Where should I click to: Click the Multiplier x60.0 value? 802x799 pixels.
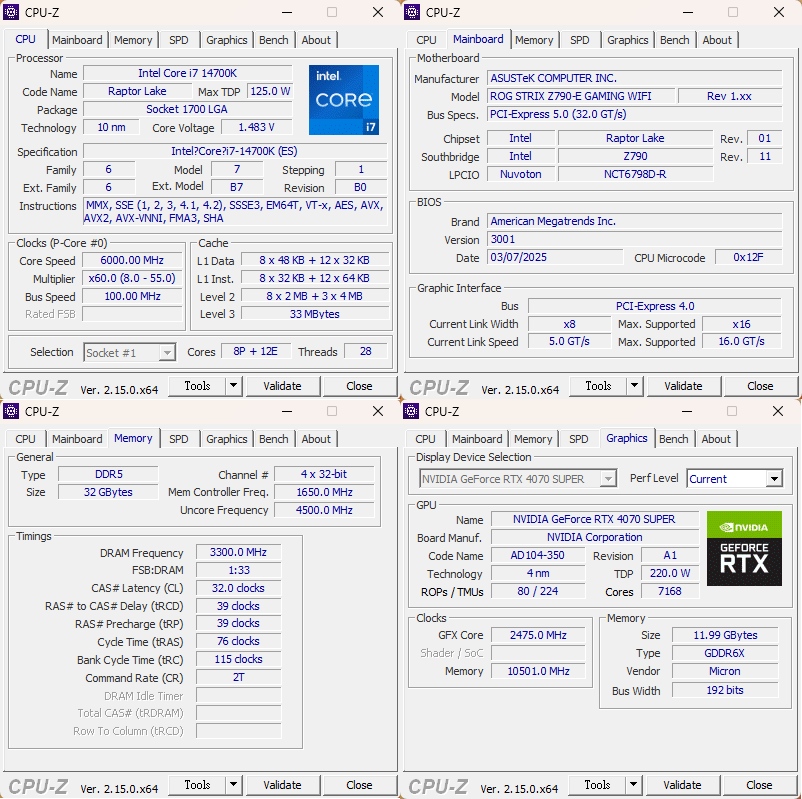132,278
